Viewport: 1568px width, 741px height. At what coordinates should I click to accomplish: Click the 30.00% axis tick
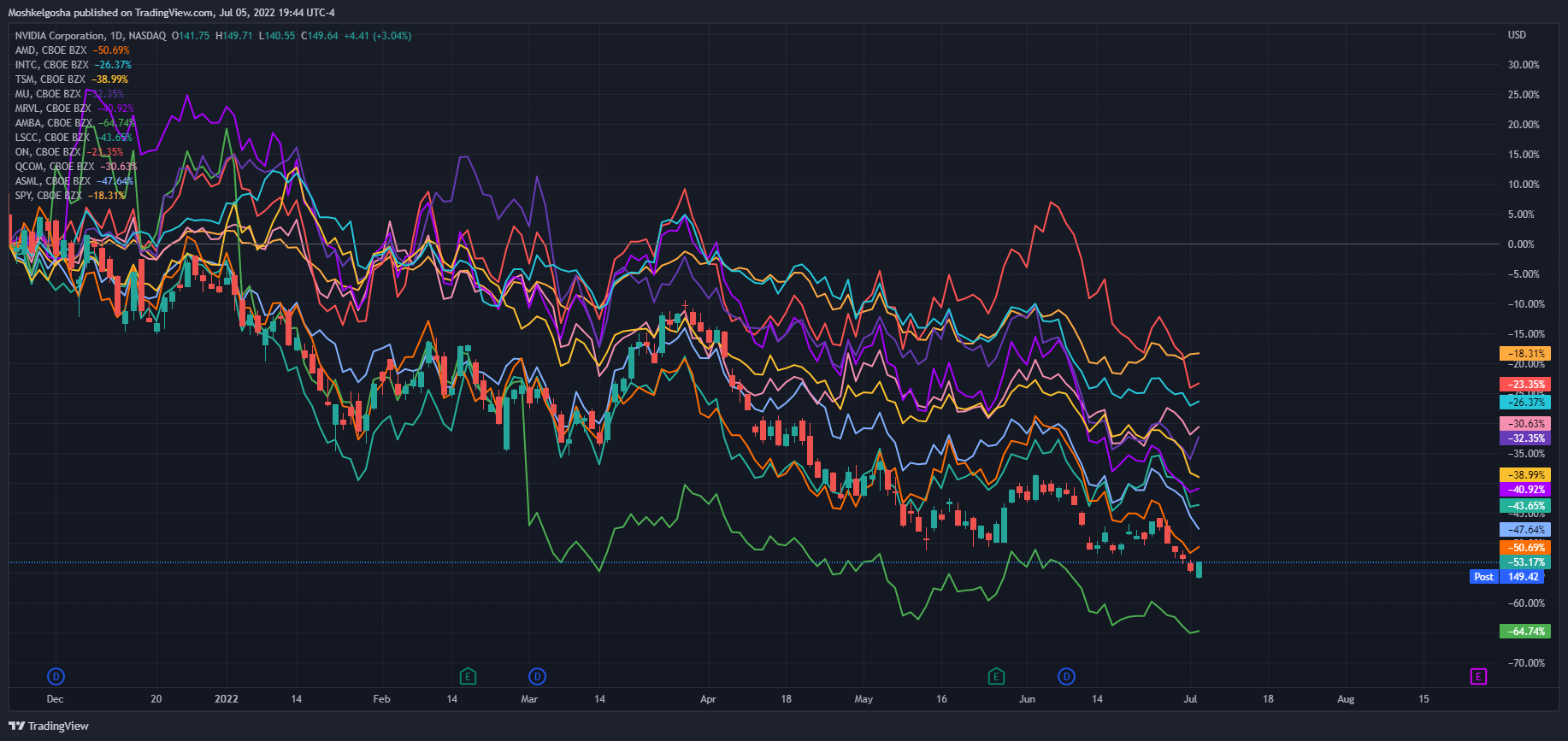pos(1524,65)
